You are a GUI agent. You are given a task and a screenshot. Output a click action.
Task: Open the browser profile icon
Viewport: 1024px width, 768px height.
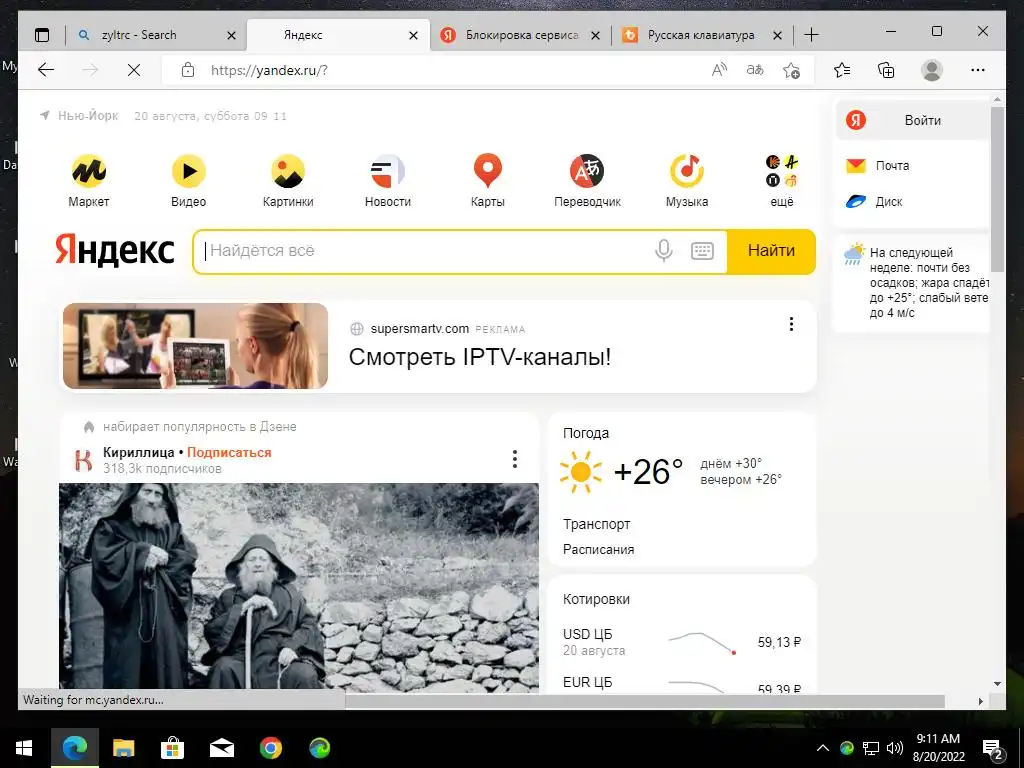click(x=932, y=70)
